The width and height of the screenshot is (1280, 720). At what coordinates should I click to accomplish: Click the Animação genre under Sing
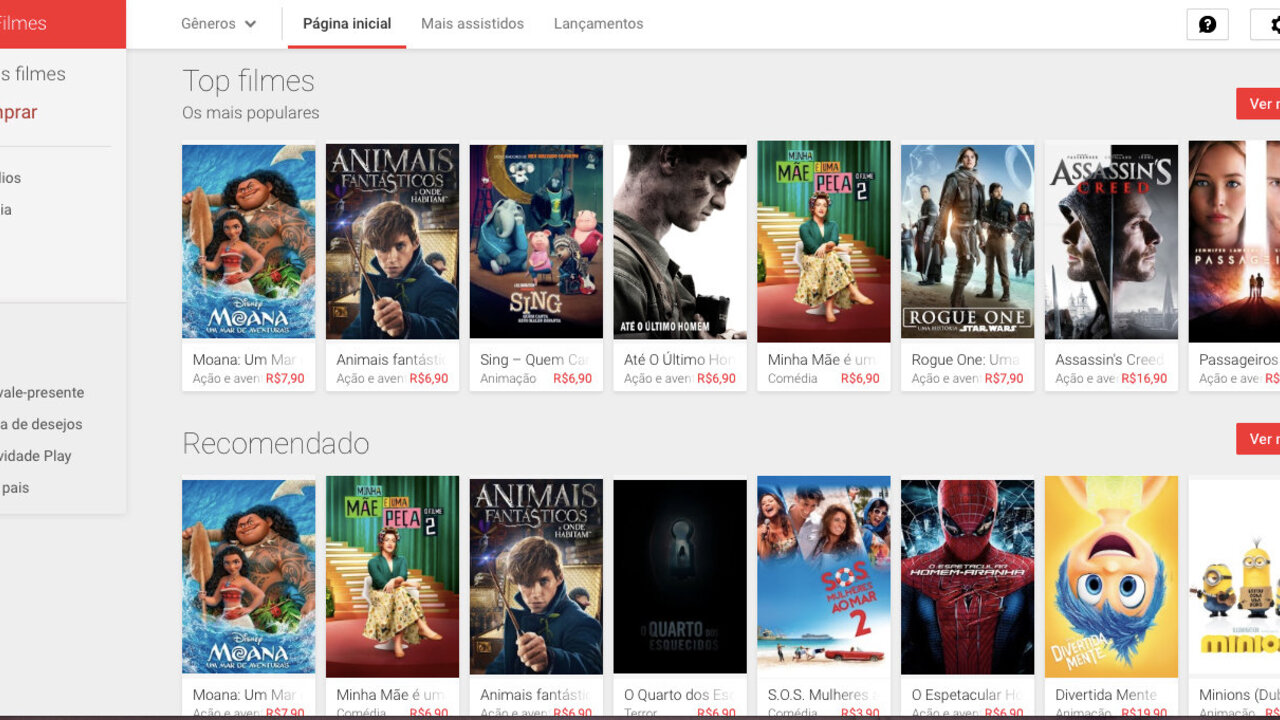[x=508, y=379]
